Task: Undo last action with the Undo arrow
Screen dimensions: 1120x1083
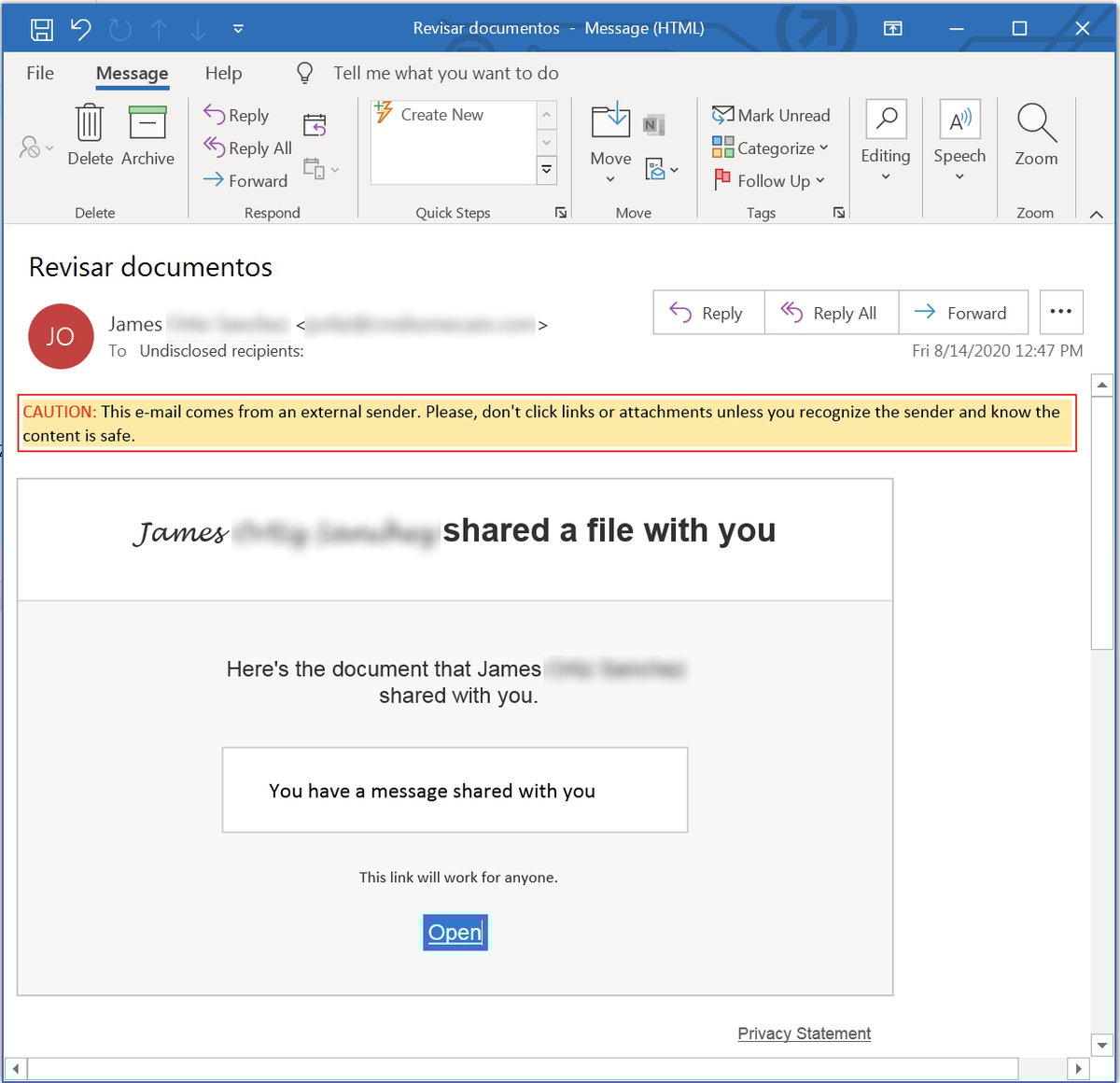Action: (x=80, y=28)
